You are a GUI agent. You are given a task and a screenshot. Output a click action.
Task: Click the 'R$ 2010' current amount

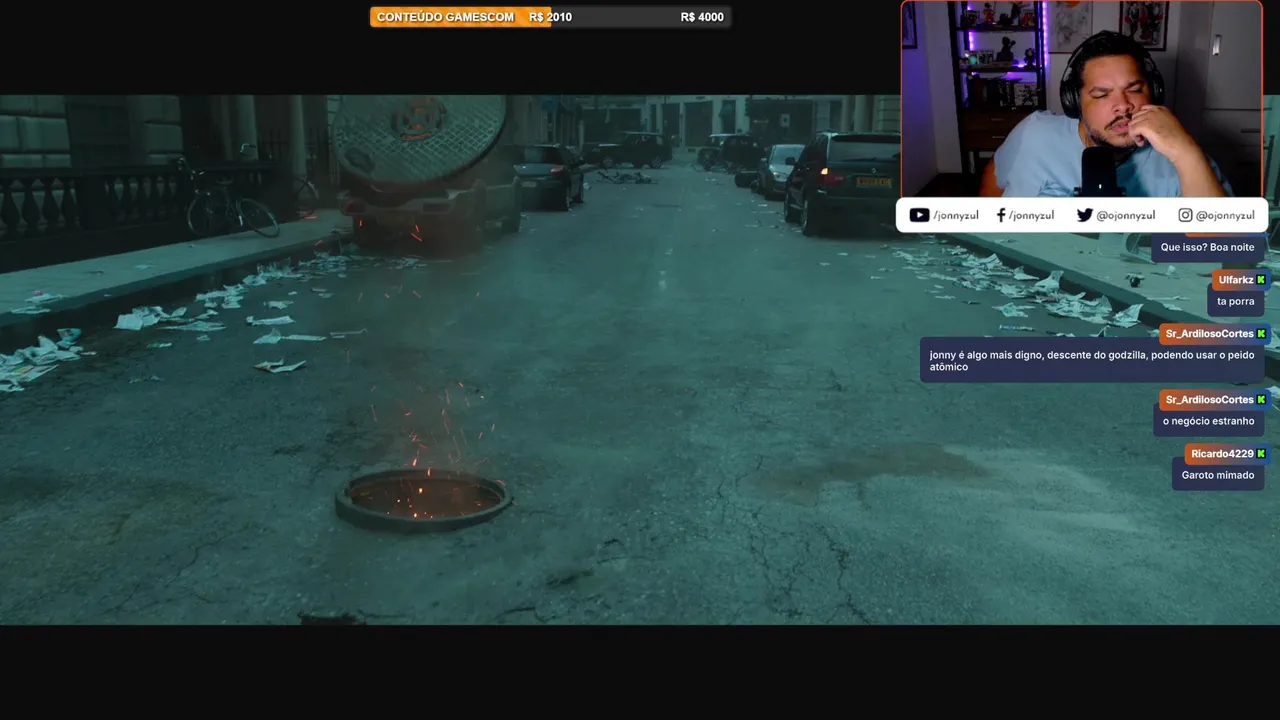[551, 17]
